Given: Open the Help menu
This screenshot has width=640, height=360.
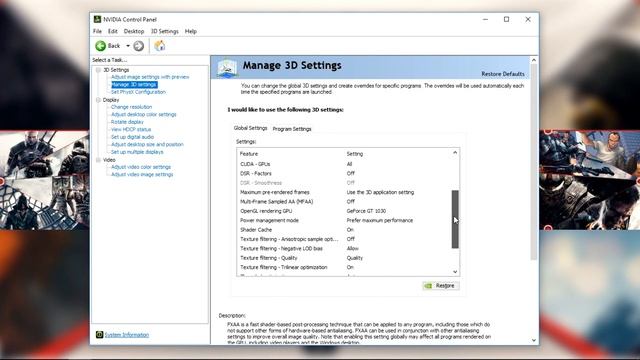Looking at the screenshot, I should coord(191,31).
